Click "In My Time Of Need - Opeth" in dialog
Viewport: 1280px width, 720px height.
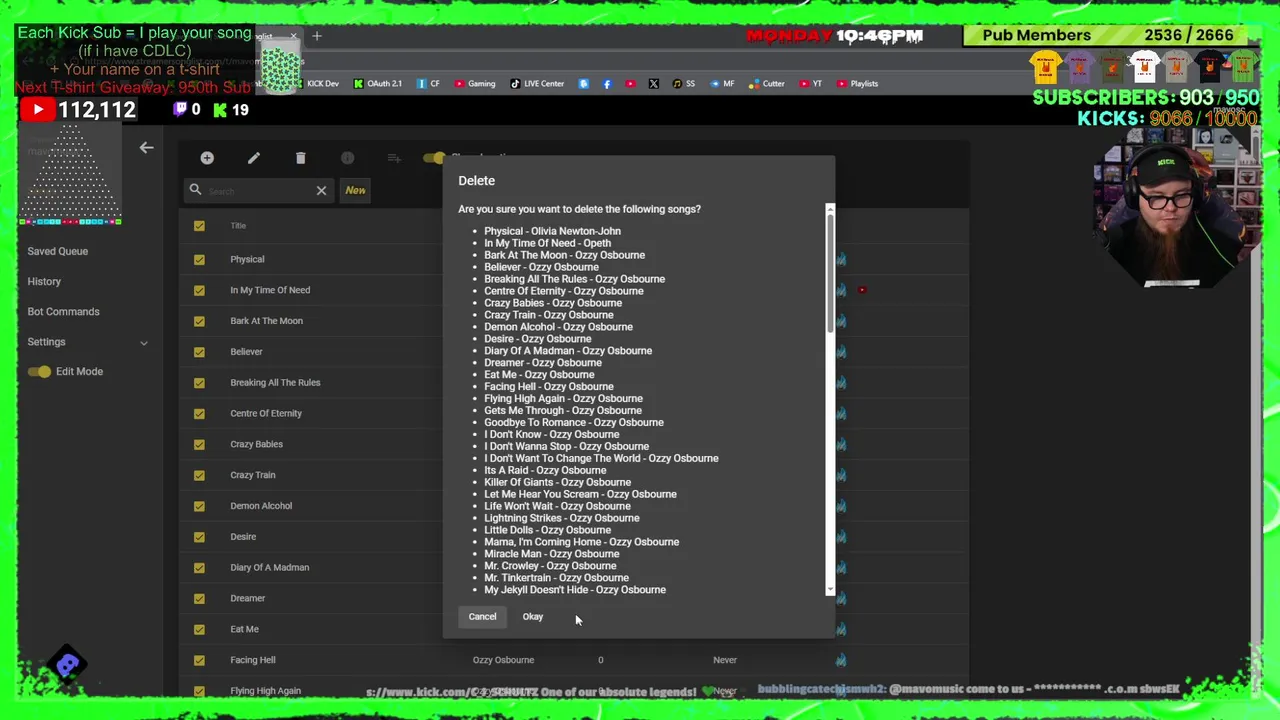point(548,243)
